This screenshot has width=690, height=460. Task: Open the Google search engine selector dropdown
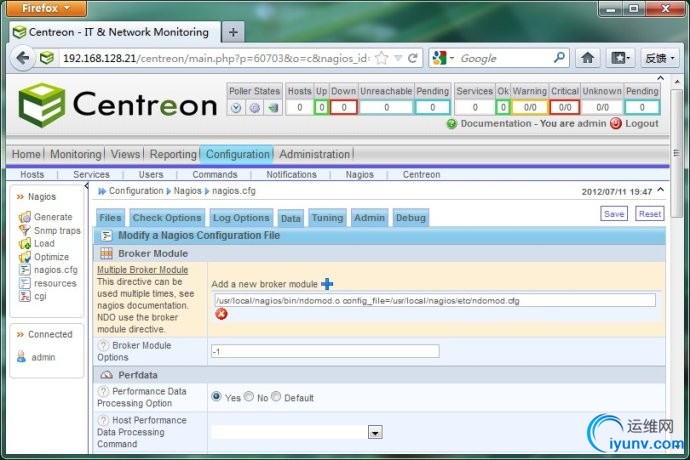(443, 58)
